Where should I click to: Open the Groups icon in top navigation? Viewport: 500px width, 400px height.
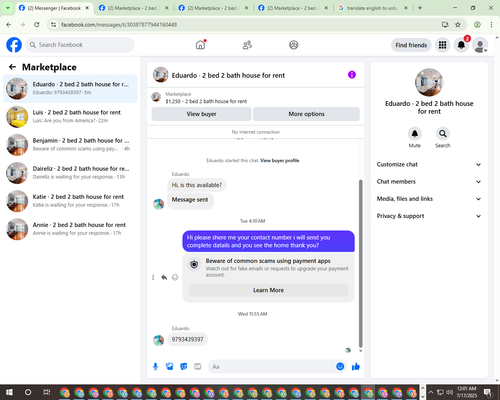click(x=294, y=45)
